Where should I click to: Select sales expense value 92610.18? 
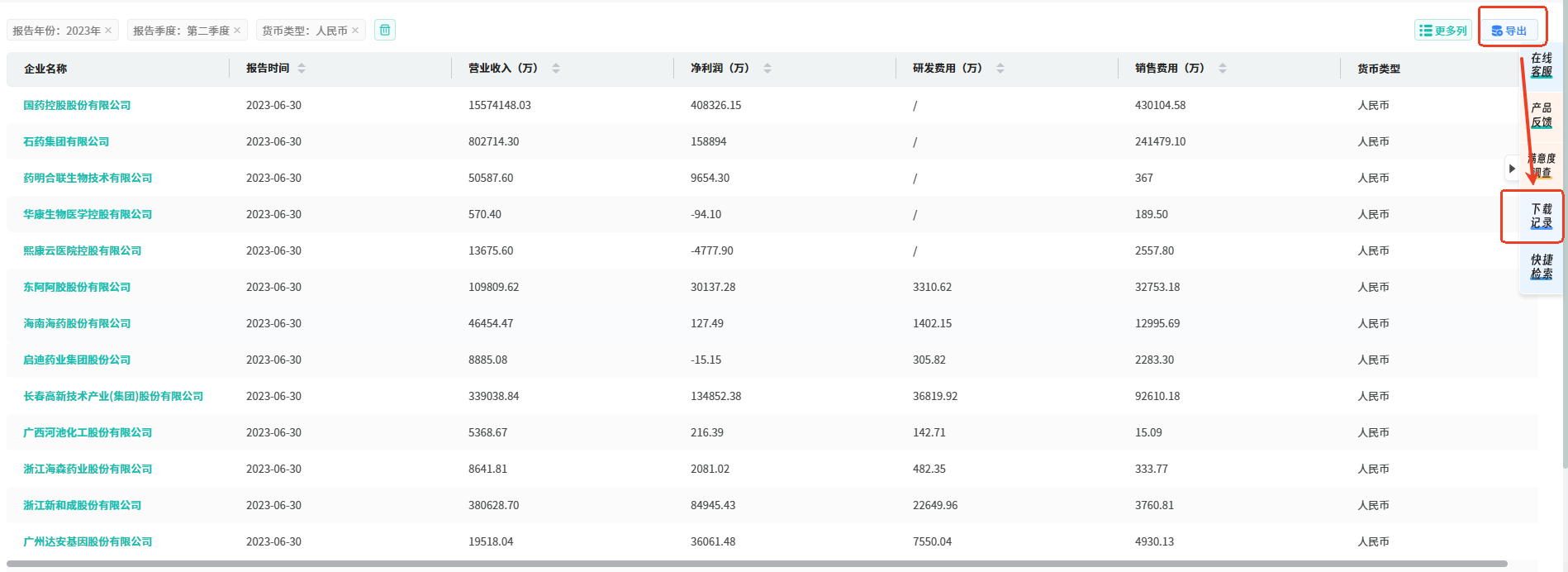coord(1157,396)
